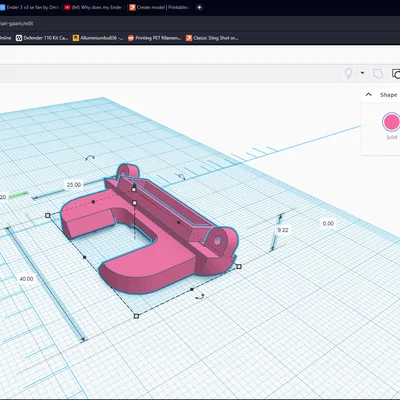Select the pink Solid color swatch

point(391,122)
